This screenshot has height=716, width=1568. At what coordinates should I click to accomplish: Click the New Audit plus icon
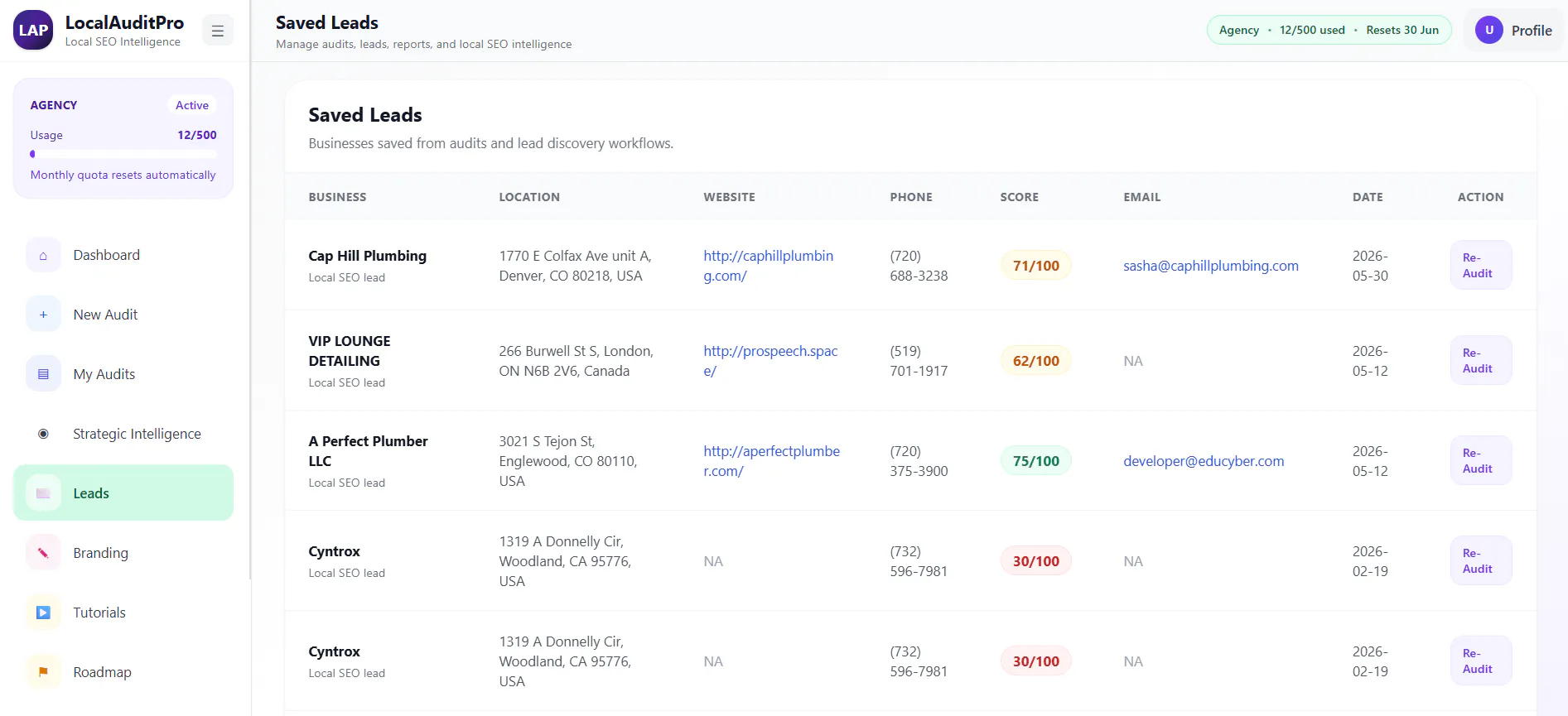coord(43,315)
